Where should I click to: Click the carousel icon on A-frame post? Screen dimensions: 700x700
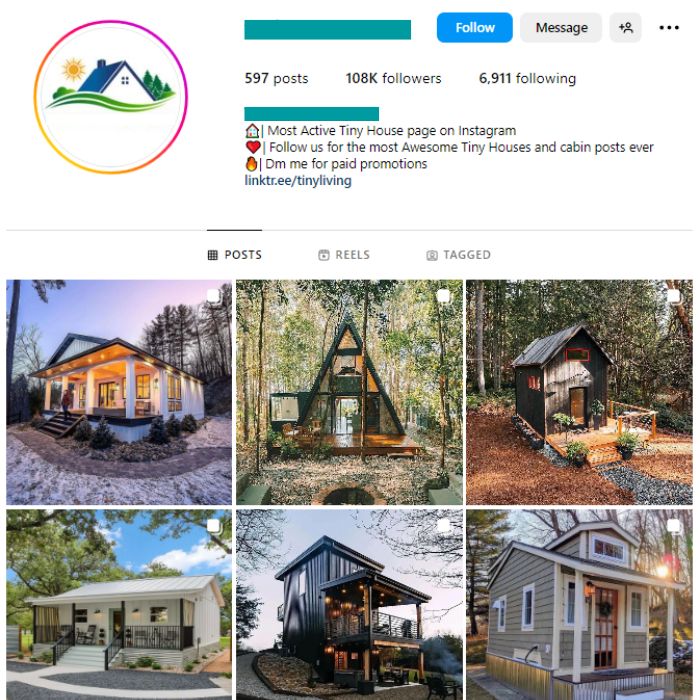[x=443, y=296]
